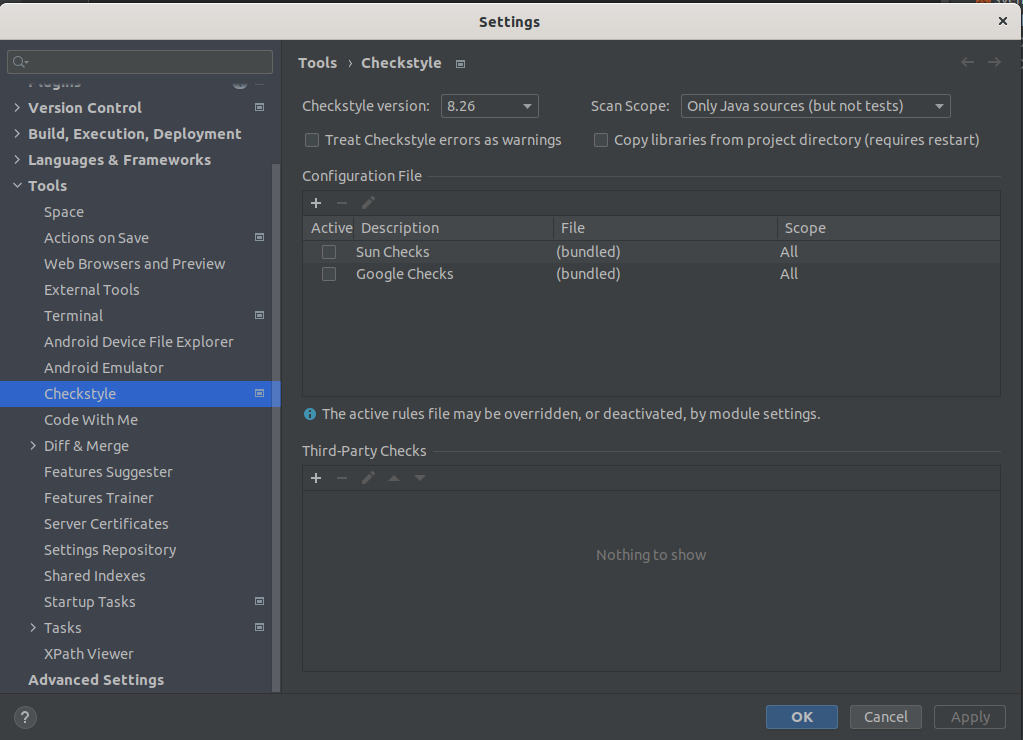Navigate forward with the right arrow
The image size is (1023, 740).
[994, 62]
